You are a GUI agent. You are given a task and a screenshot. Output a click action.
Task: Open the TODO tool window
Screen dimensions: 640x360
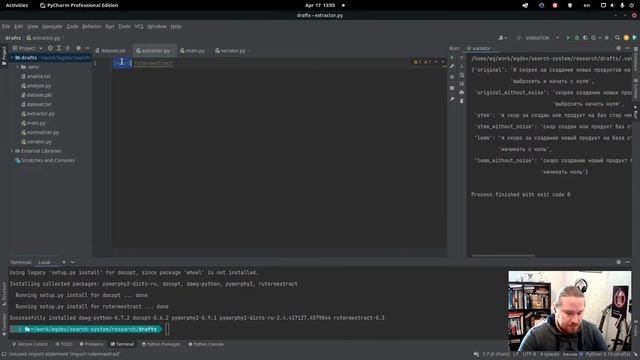click(64, 344)
